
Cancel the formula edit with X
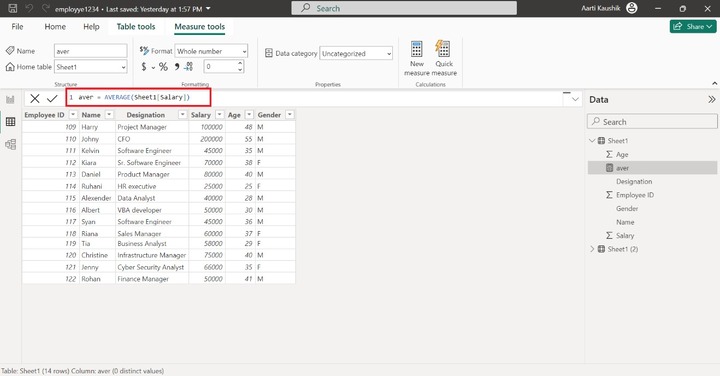(x=35, y=98)
